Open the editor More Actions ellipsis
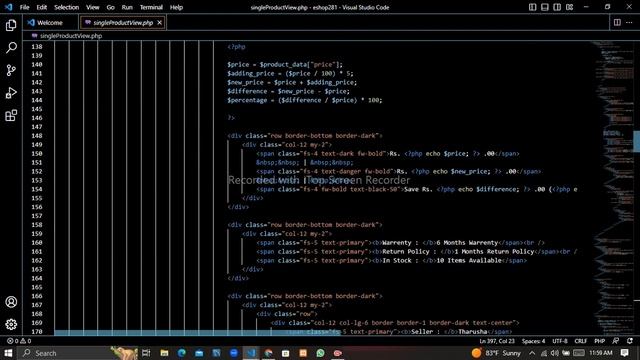640x360 pixels. [629, 22]
